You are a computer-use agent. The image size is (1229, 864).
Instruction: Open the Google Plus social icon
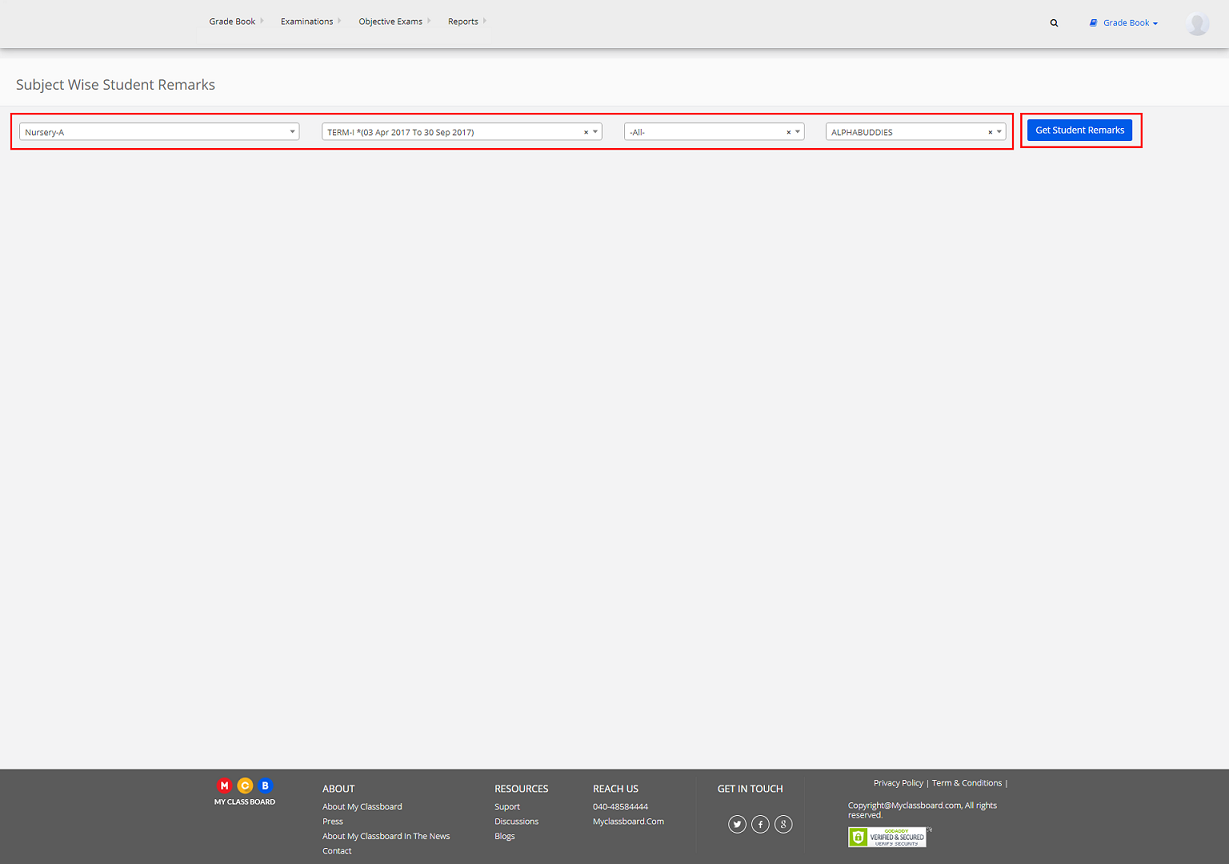point(783,824)
